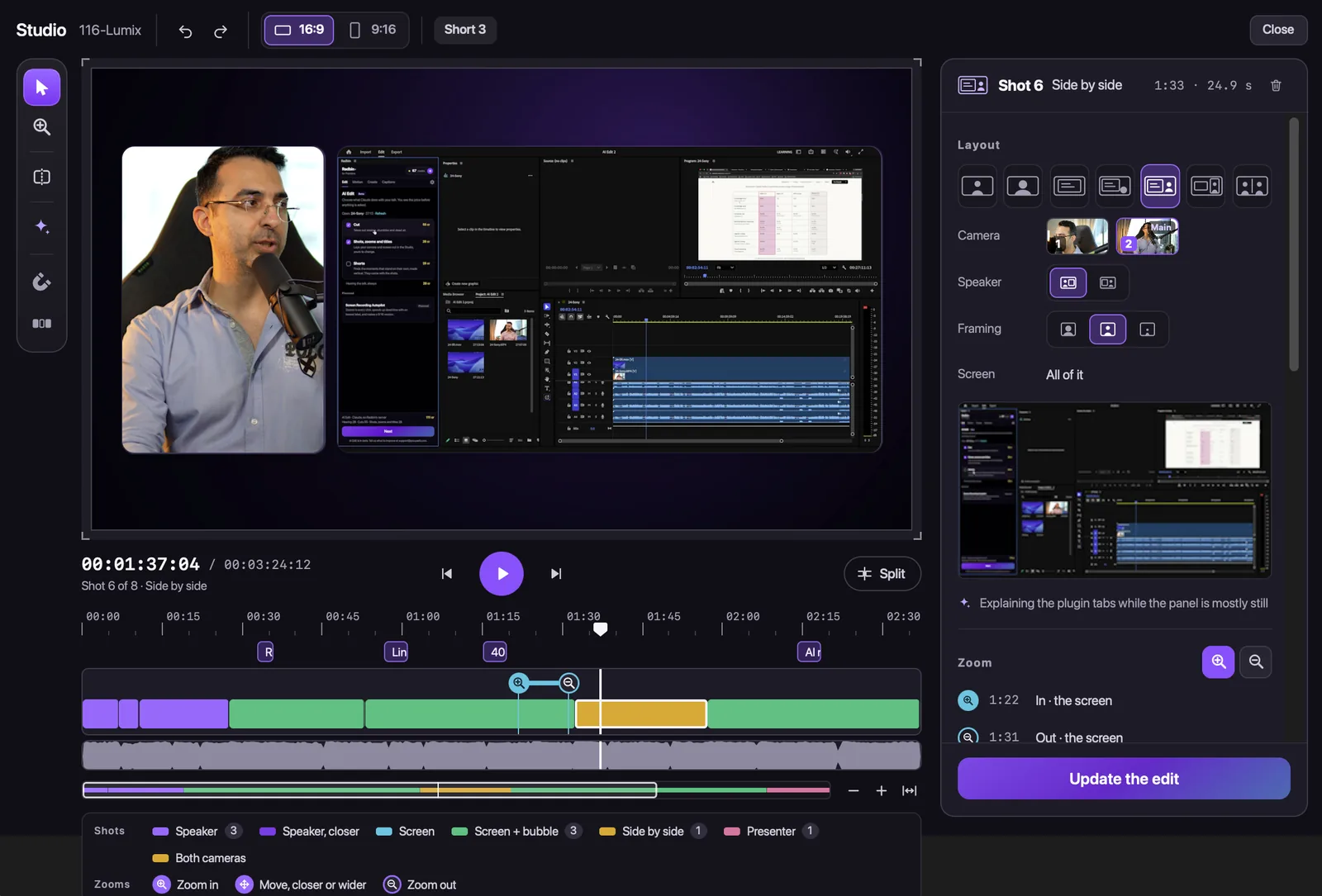The height and width of the screenshot is (896, 1322).
Task: Undo the last edit
Action: click(185, 31)
